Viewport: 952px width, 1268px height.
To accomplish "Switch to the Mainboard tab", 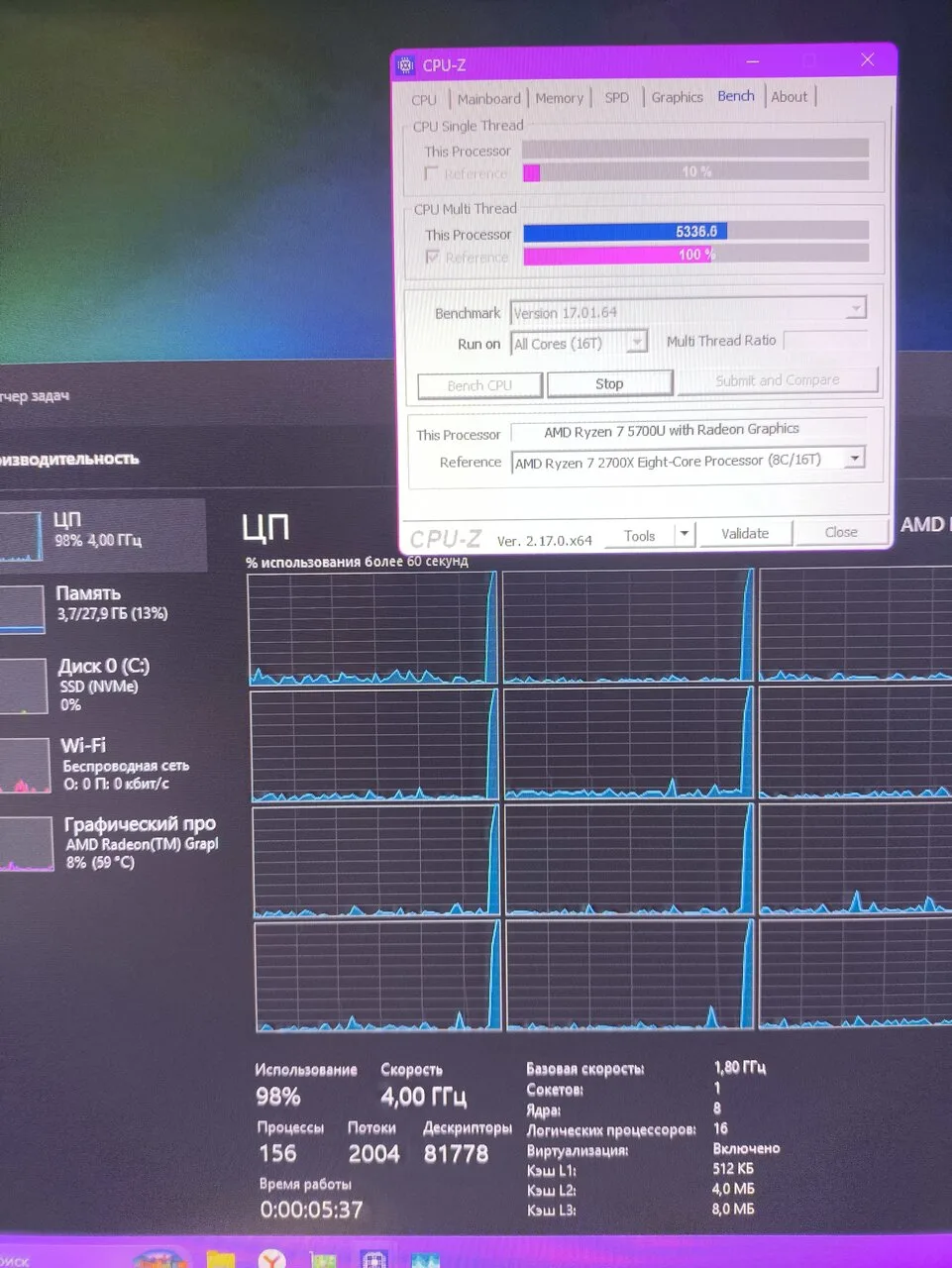I will pyautogui.click(x=488, y=99).
